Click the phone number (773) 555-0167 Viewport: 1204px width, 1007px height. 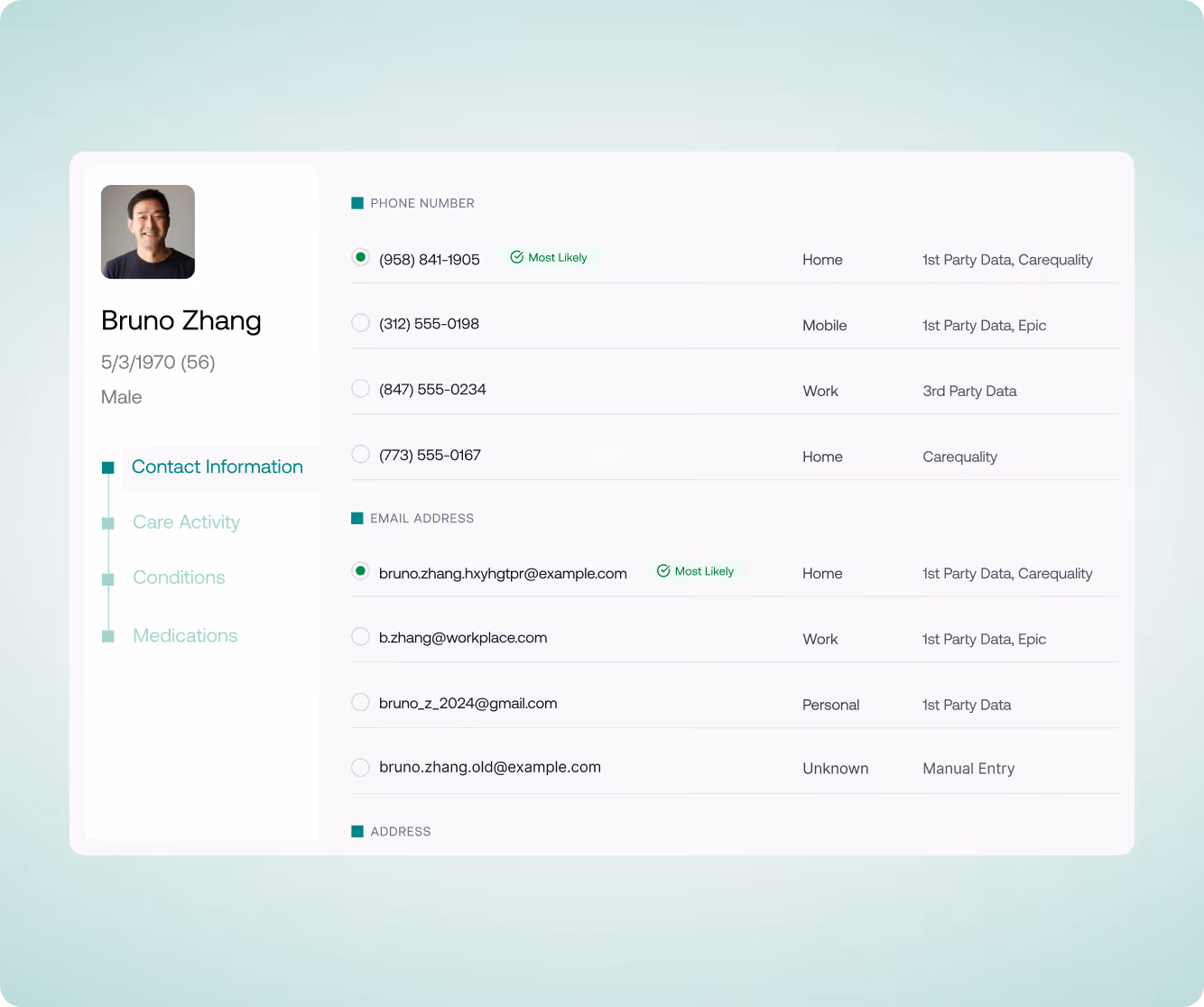pos(430,456)
